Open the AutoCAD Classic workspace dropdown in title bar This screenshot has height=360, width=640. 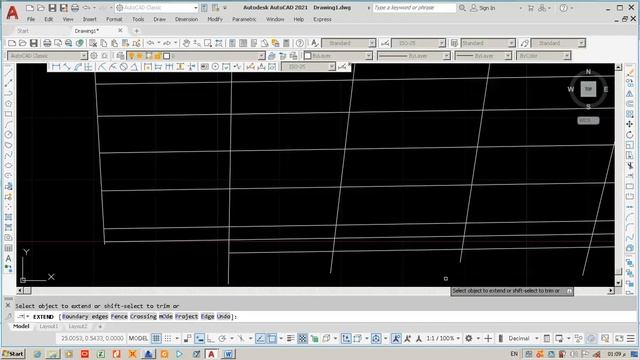pos(195,8)
